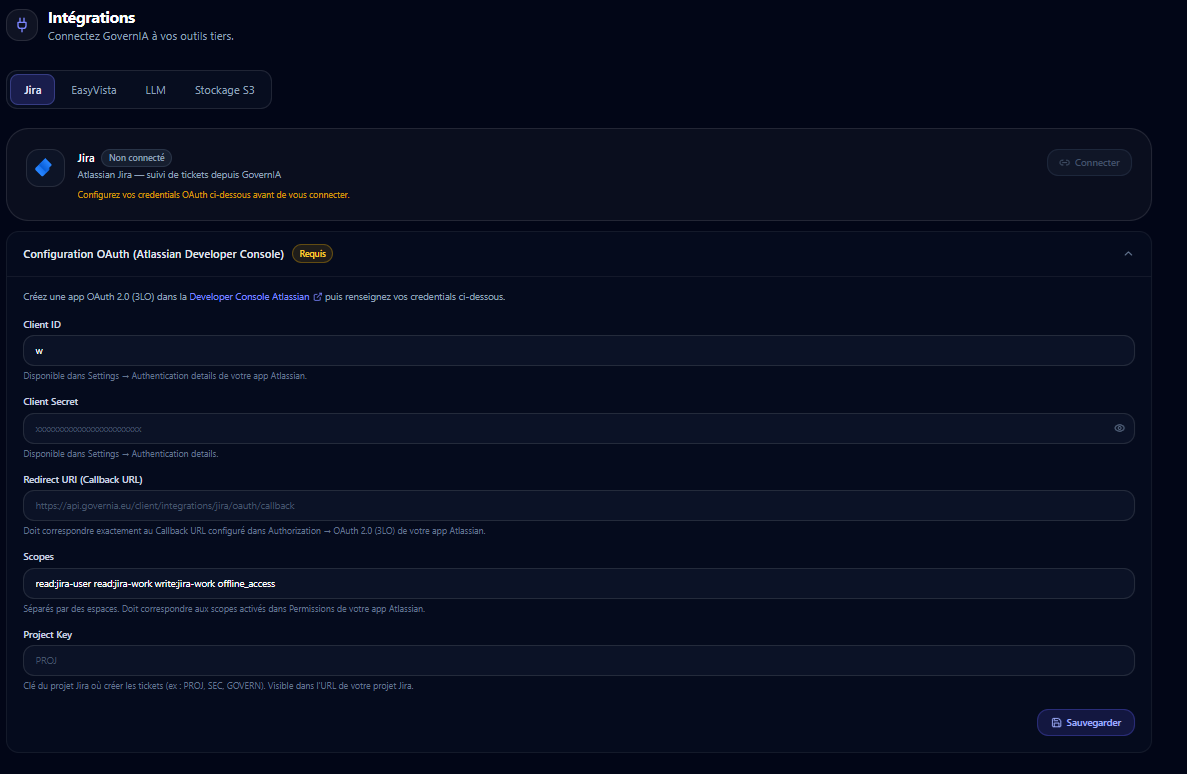The image size is (1187, 774).
Task: Click the Clé du projet Jira help text
Action: click(219, 686)
